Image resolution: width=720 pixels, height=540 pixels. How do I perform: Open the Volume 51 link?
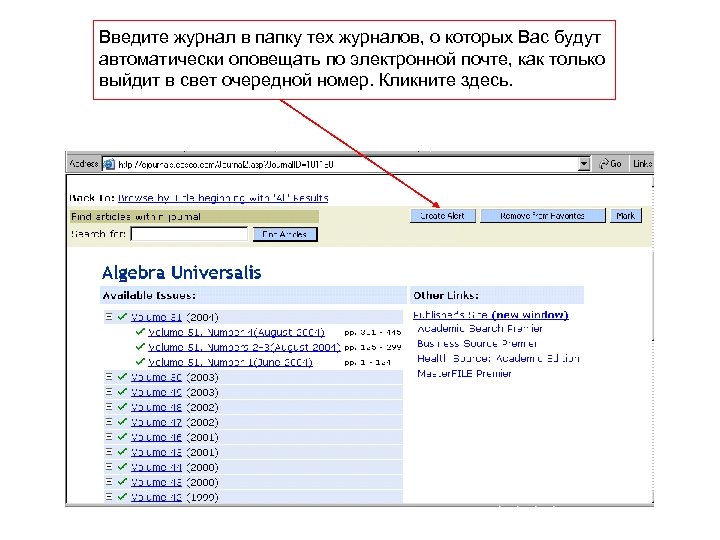156,317
